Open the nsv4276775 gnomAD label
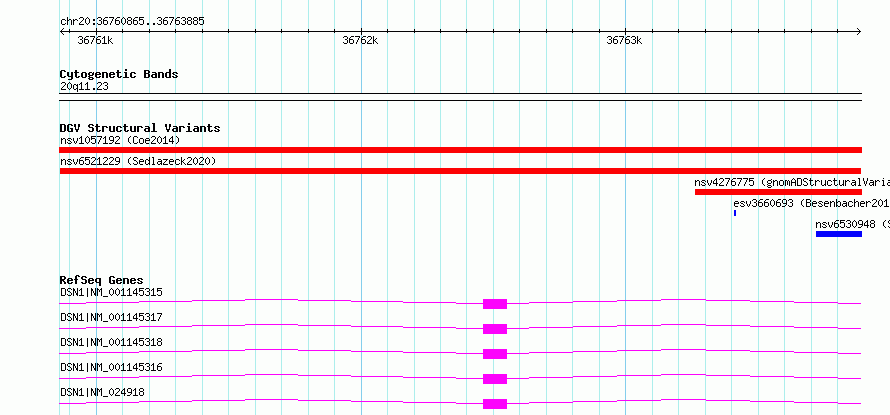The height and width of the screenshot is (415, 890). 792,182
